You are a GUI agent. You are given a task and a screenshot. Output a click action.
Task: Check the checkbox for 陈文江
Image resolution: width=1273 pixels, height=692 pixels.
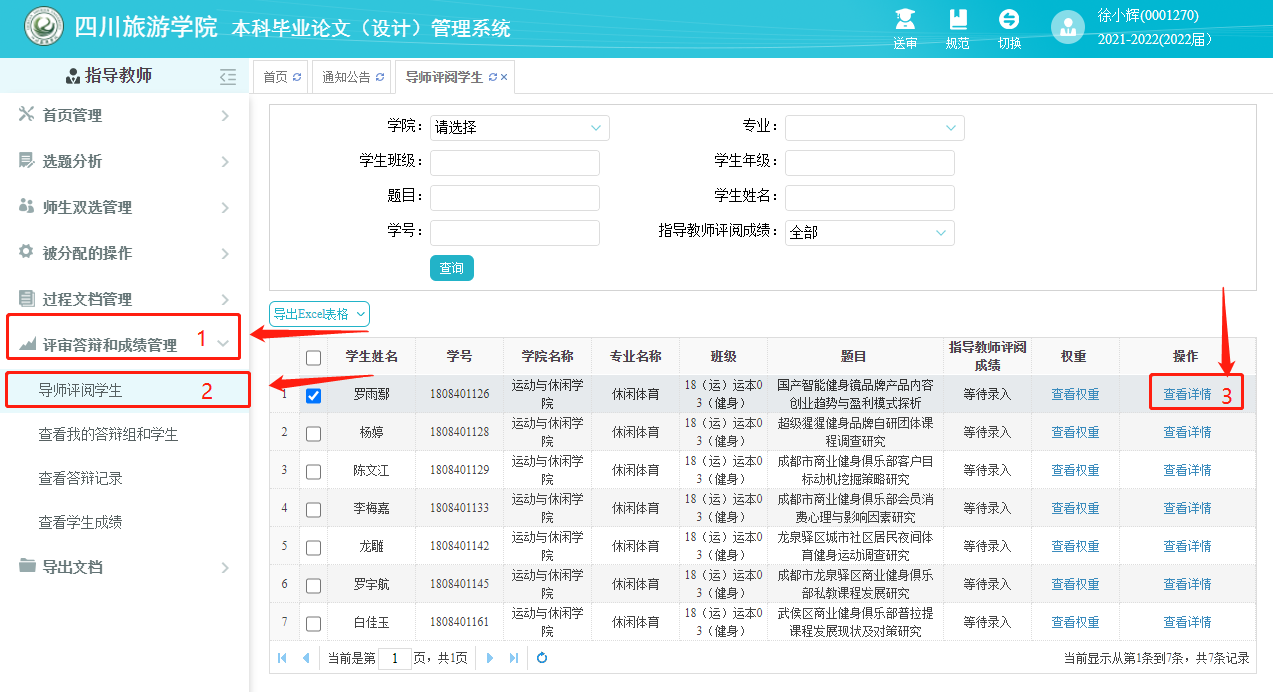(313, 471)
